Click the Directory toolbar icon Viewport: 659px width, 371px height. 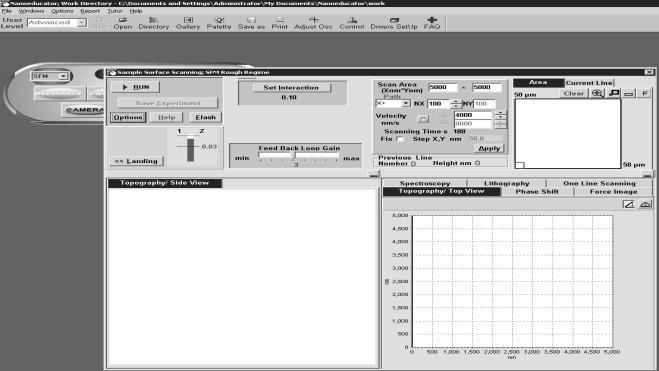[x=154, y=23]
